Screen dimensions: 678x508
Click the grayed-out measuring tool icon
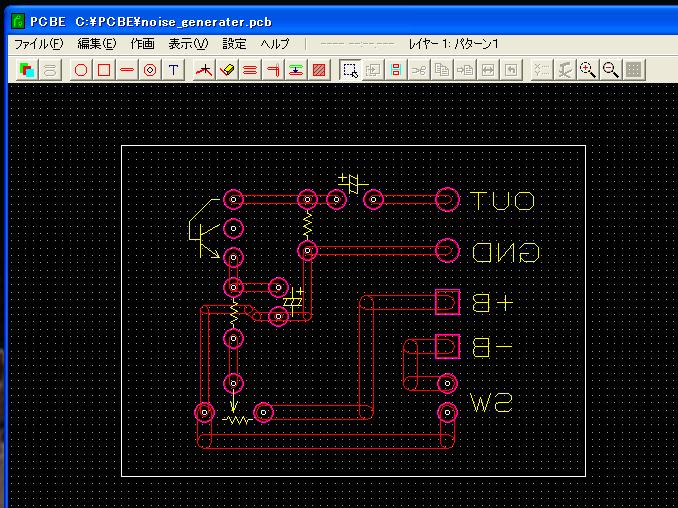[x=565, y=70]
